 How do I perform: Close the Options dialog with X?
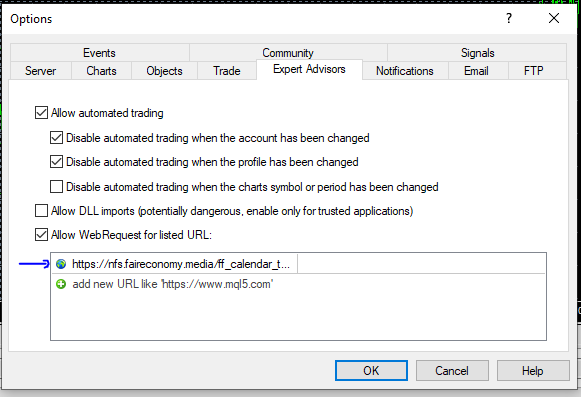[554, 18]
